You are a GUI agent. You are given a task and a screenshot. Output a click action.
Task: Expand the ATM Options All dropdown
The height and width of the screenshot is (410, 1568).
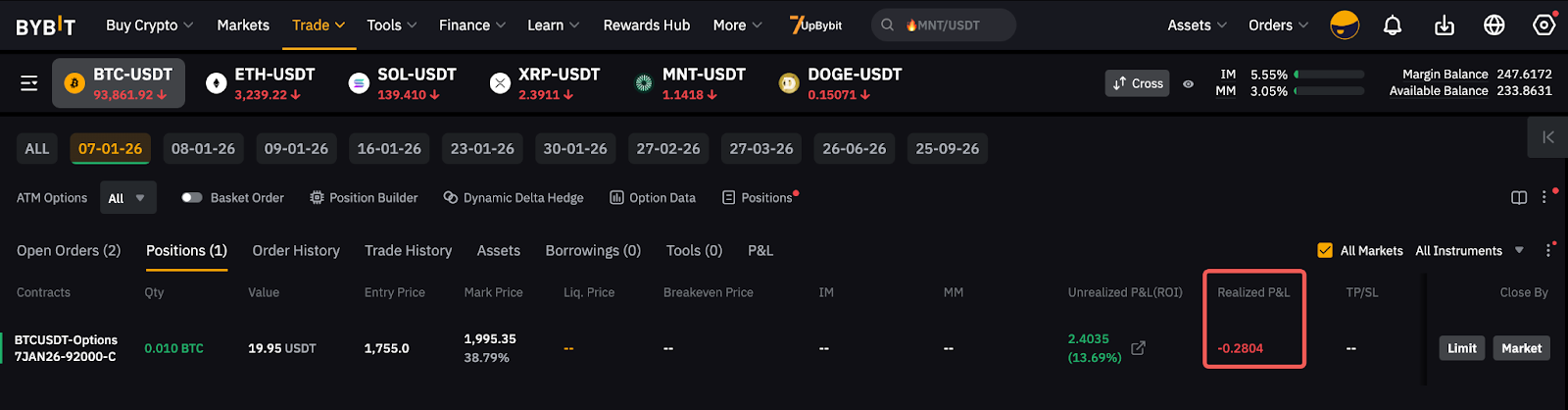127,198
